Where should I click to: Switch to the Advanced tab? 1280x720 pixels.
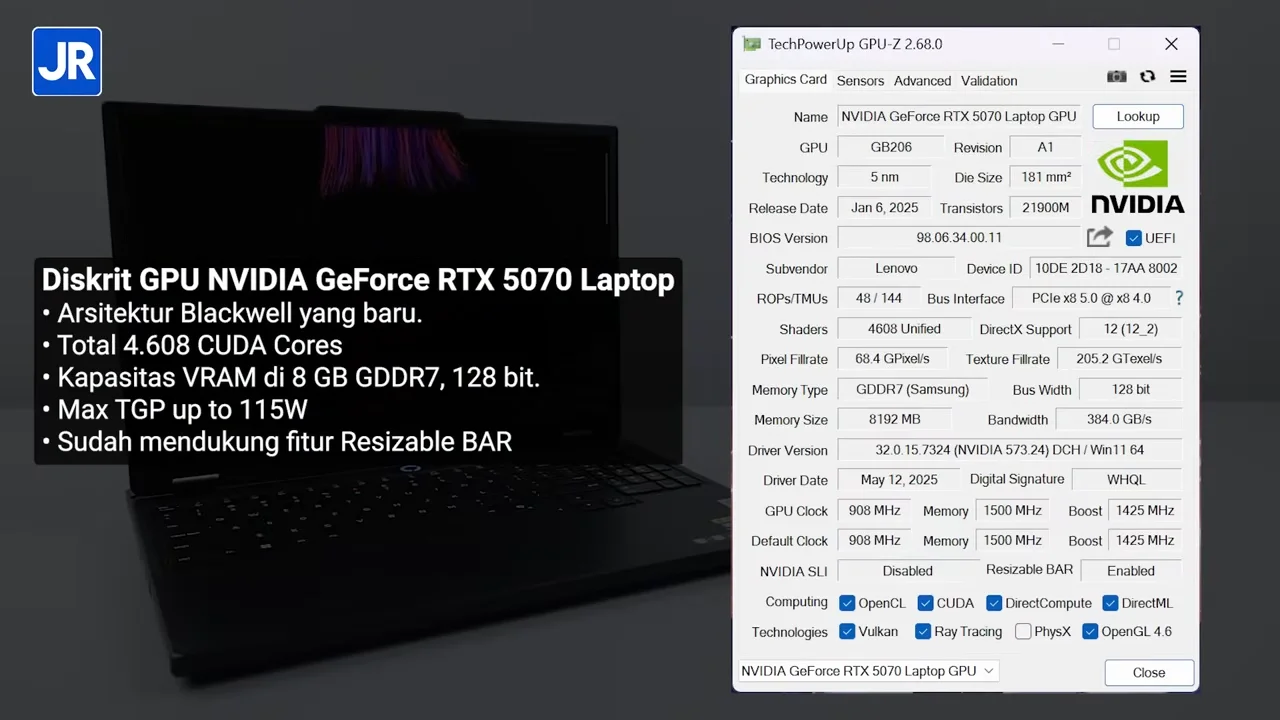pyautogui.click(x=922, y=81)
